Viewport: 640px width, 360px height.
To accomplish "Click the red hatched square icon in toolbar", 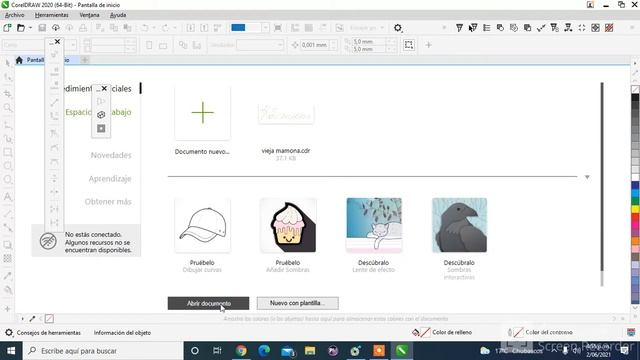I will pos(609,28).
